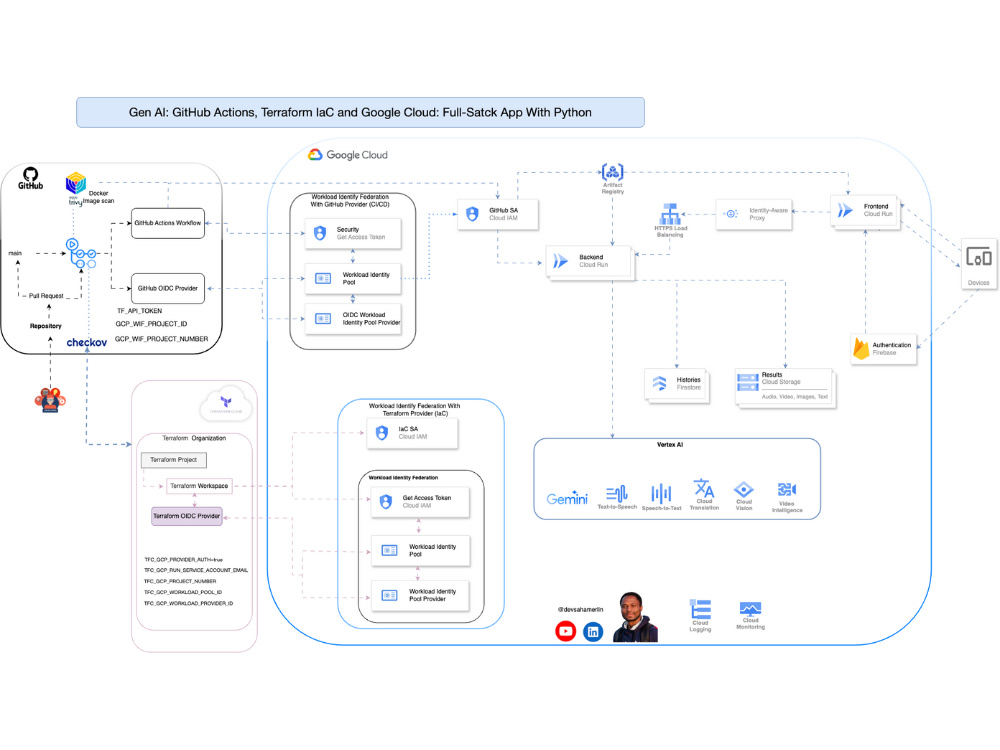Click the GitHub SA Cloud IAM shield icon
Screen dimensions: 1000x750
[472, 214]
